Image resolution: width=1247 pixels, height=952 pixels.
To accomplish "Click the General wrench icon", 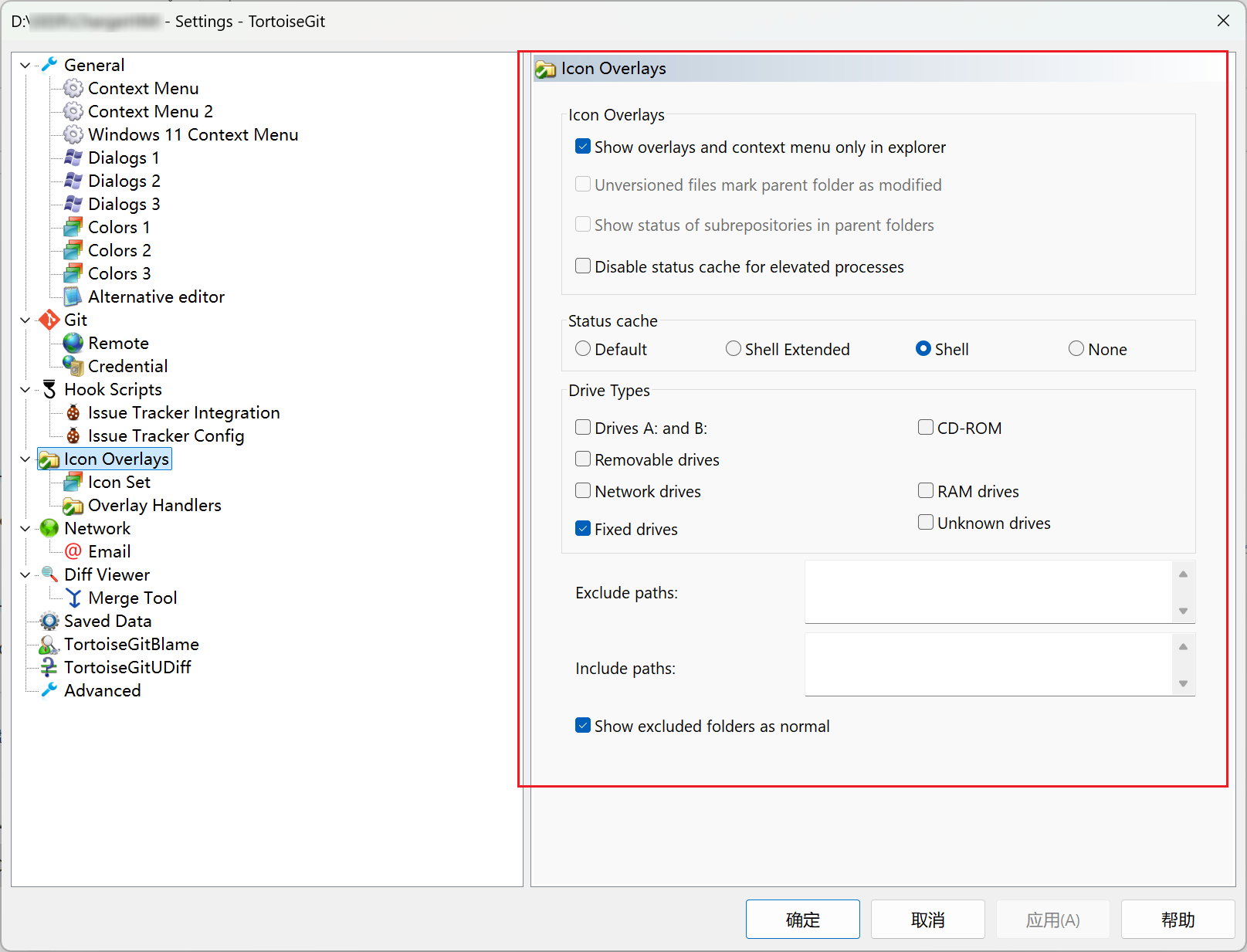I will click(49, 65).
